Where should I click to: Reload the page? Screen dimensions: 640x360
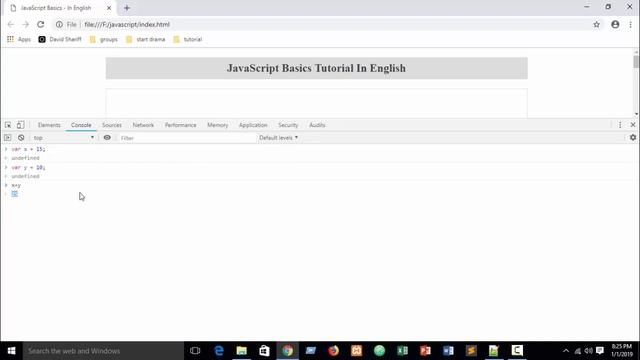click(x=40, y=24)
